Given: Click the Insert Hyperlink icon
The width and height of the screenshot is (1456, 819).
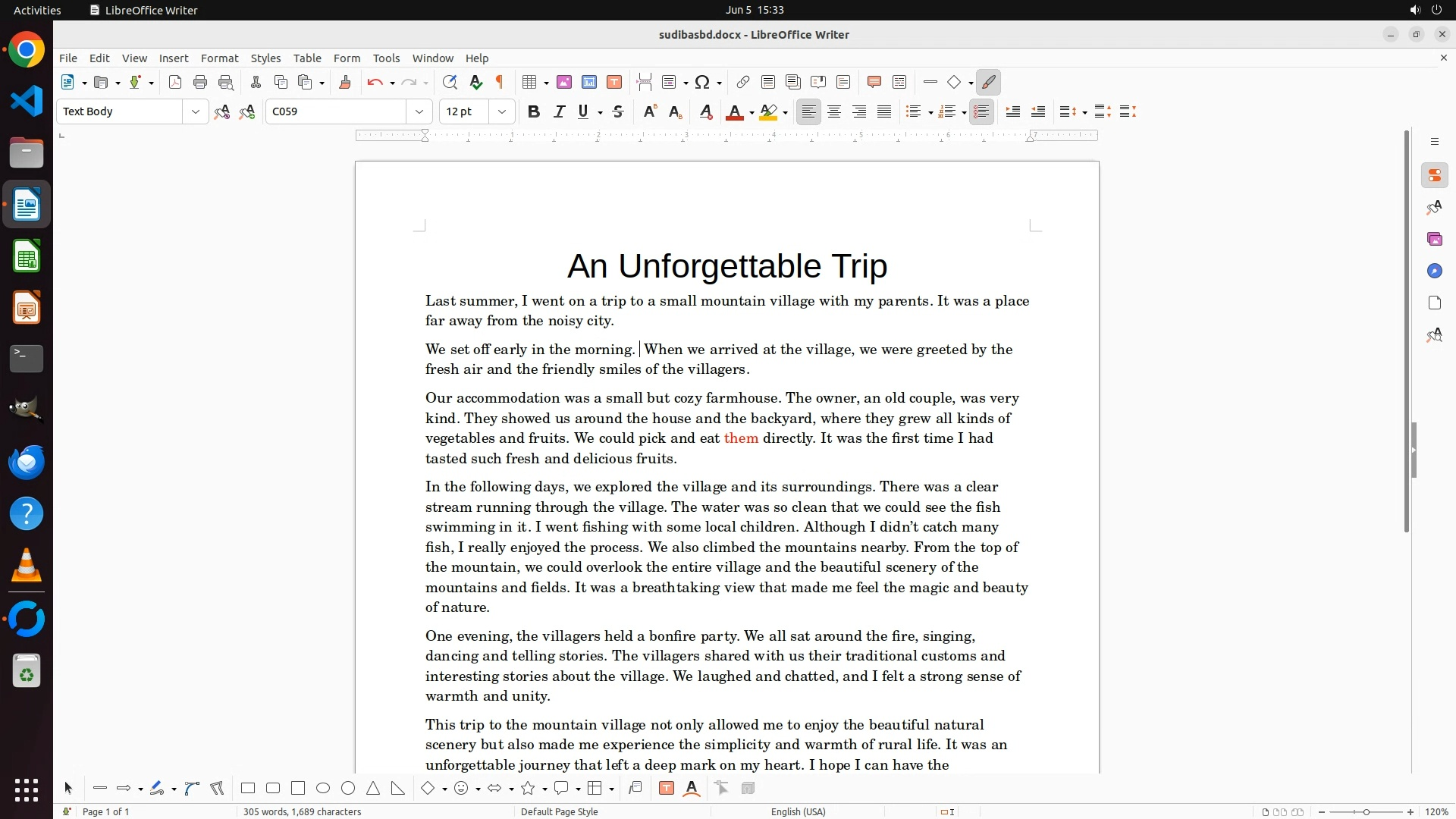Looking at the screenshot, I should point(743,83).
